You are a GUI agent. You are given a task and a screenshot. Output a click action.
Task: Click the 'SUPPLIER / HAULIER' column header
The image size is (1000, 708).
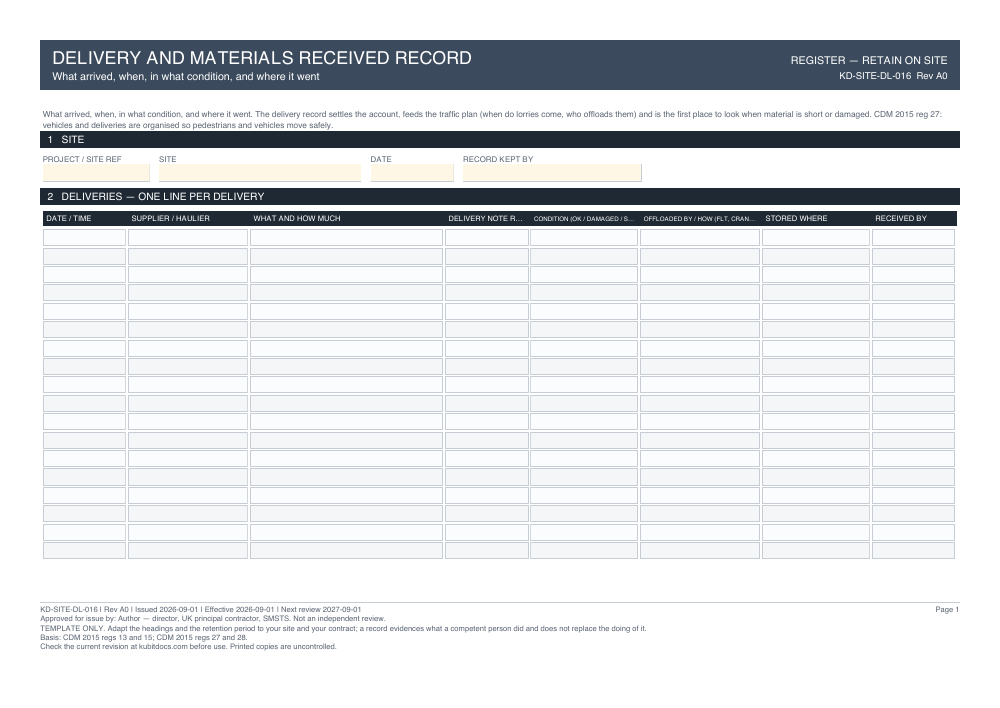click(170, 218)
